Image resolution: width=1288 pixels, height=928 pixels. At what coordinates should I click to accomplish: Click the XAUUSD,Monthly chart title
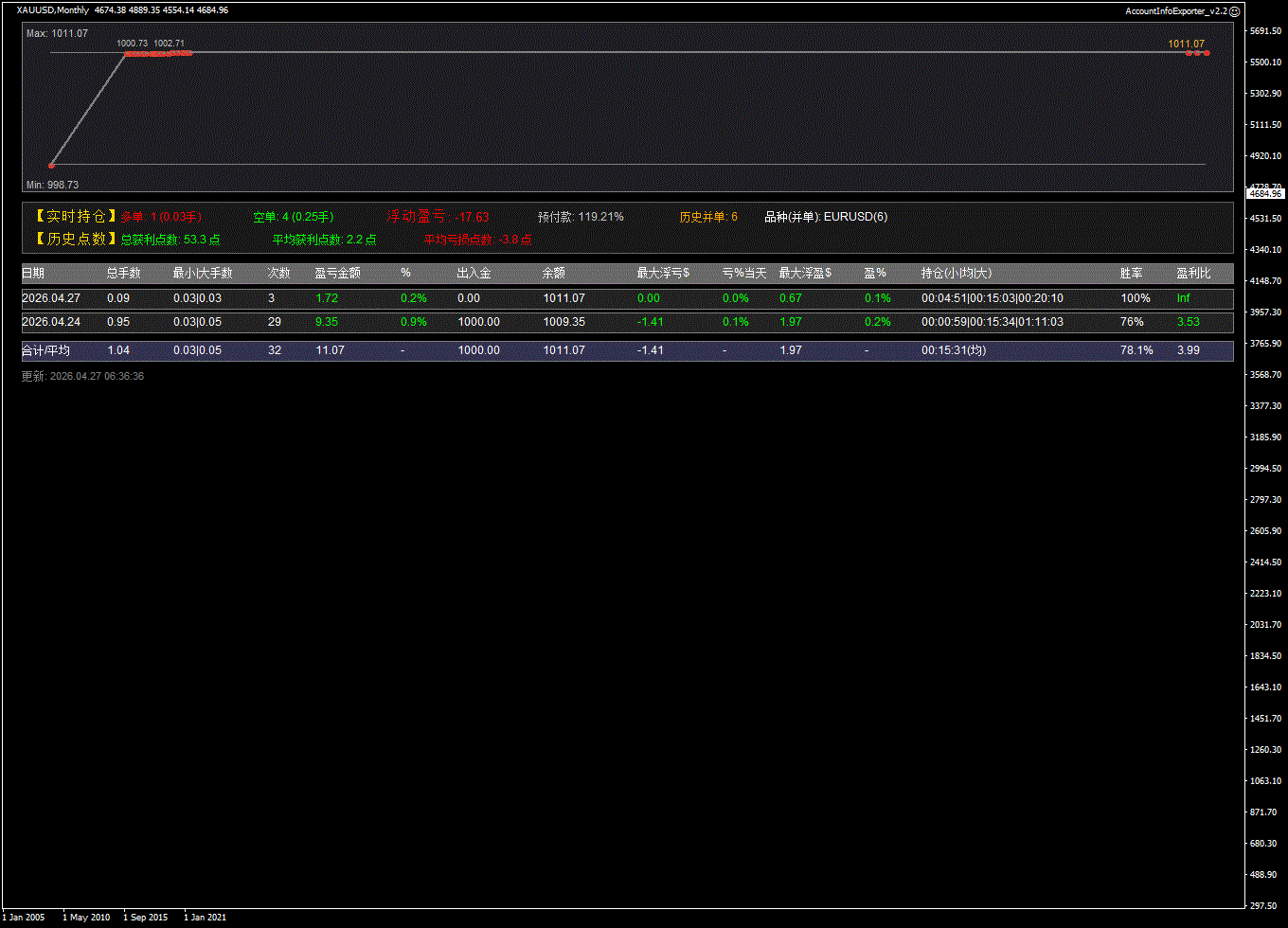tap(53, 10)
